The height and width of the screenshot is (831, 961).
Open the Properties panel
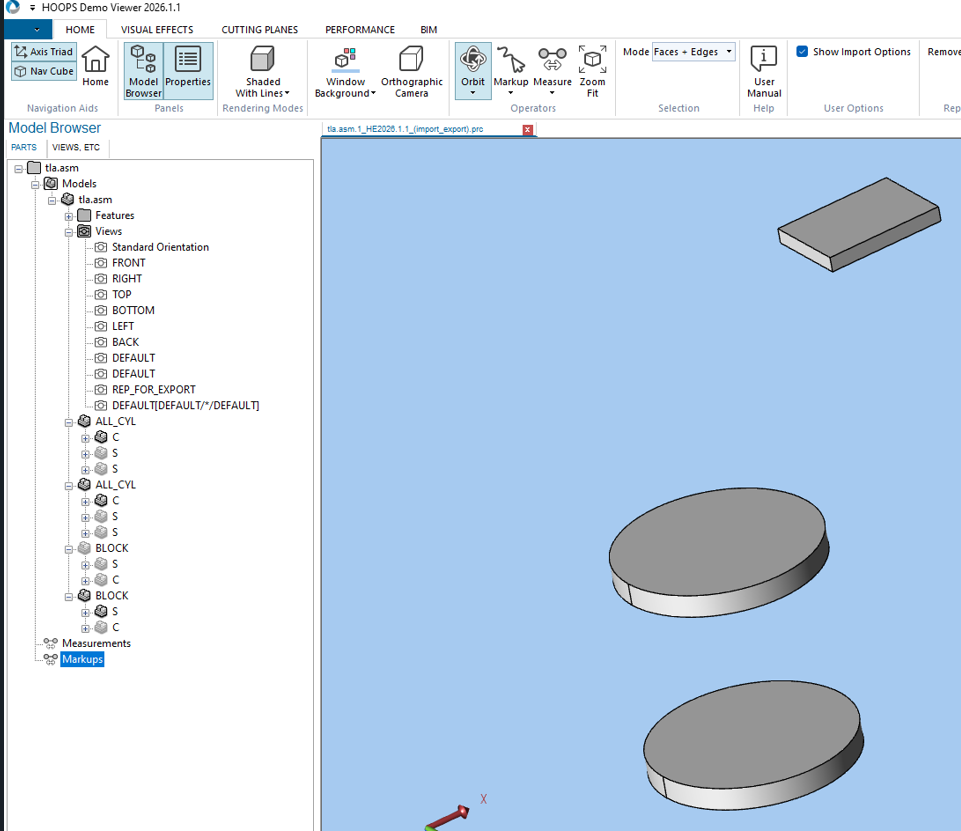click(188, 70)
